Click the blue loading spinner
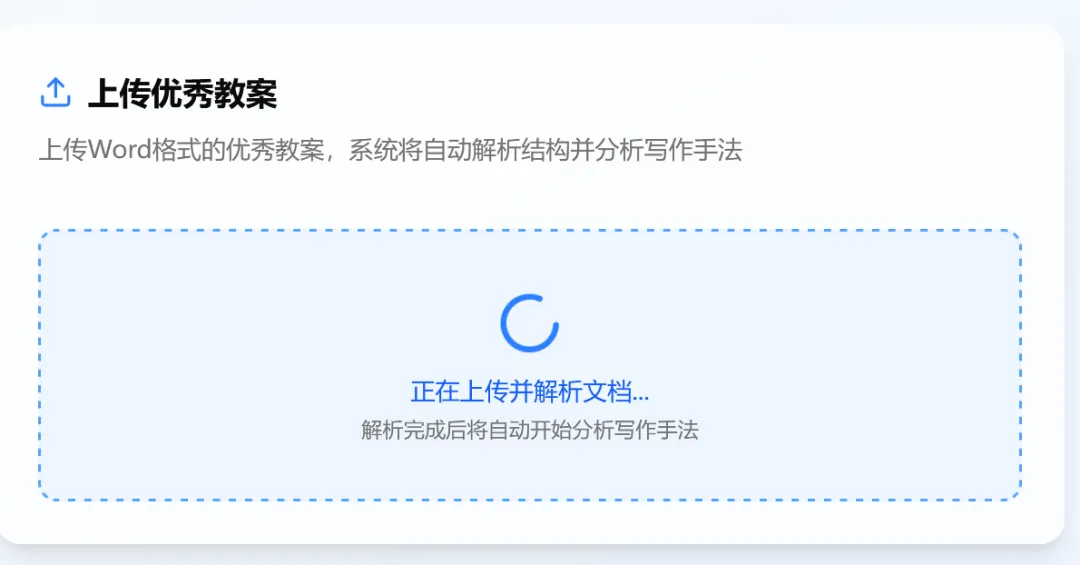The height and width of the screenshot is (565, 1080). point(529,323)
